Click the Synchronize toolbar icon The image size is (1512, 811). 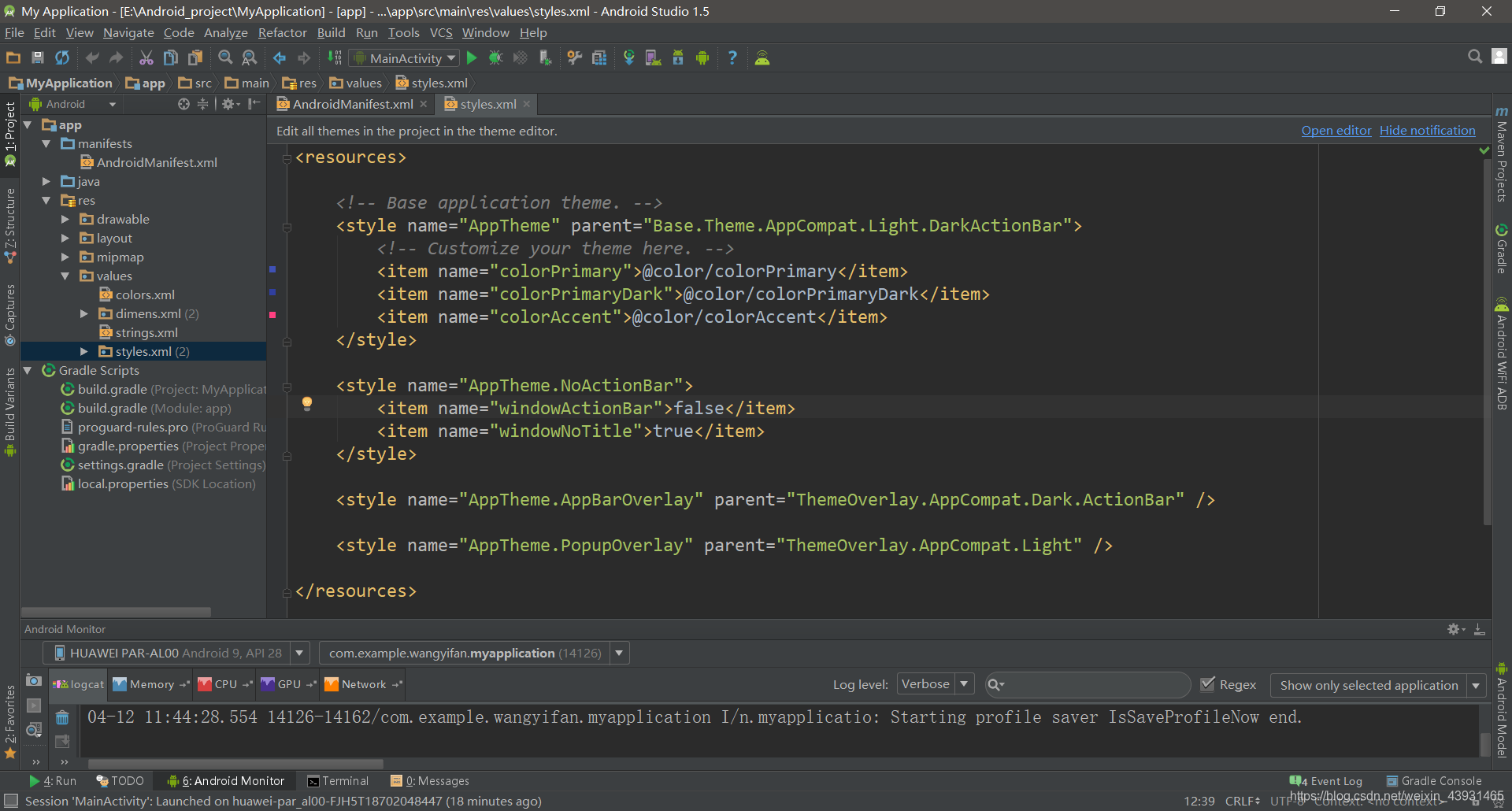[x=62, y=57]
